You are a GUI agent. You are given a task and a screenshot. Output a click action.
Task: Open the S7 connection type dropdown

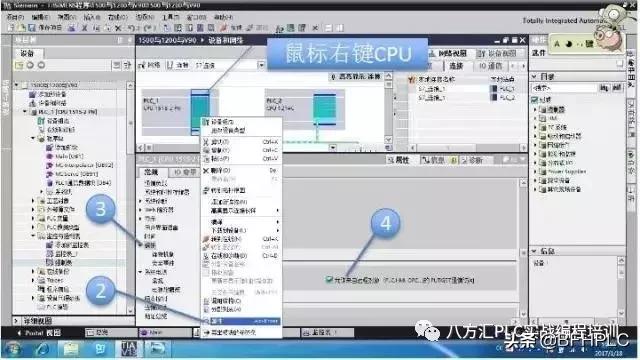261,65
